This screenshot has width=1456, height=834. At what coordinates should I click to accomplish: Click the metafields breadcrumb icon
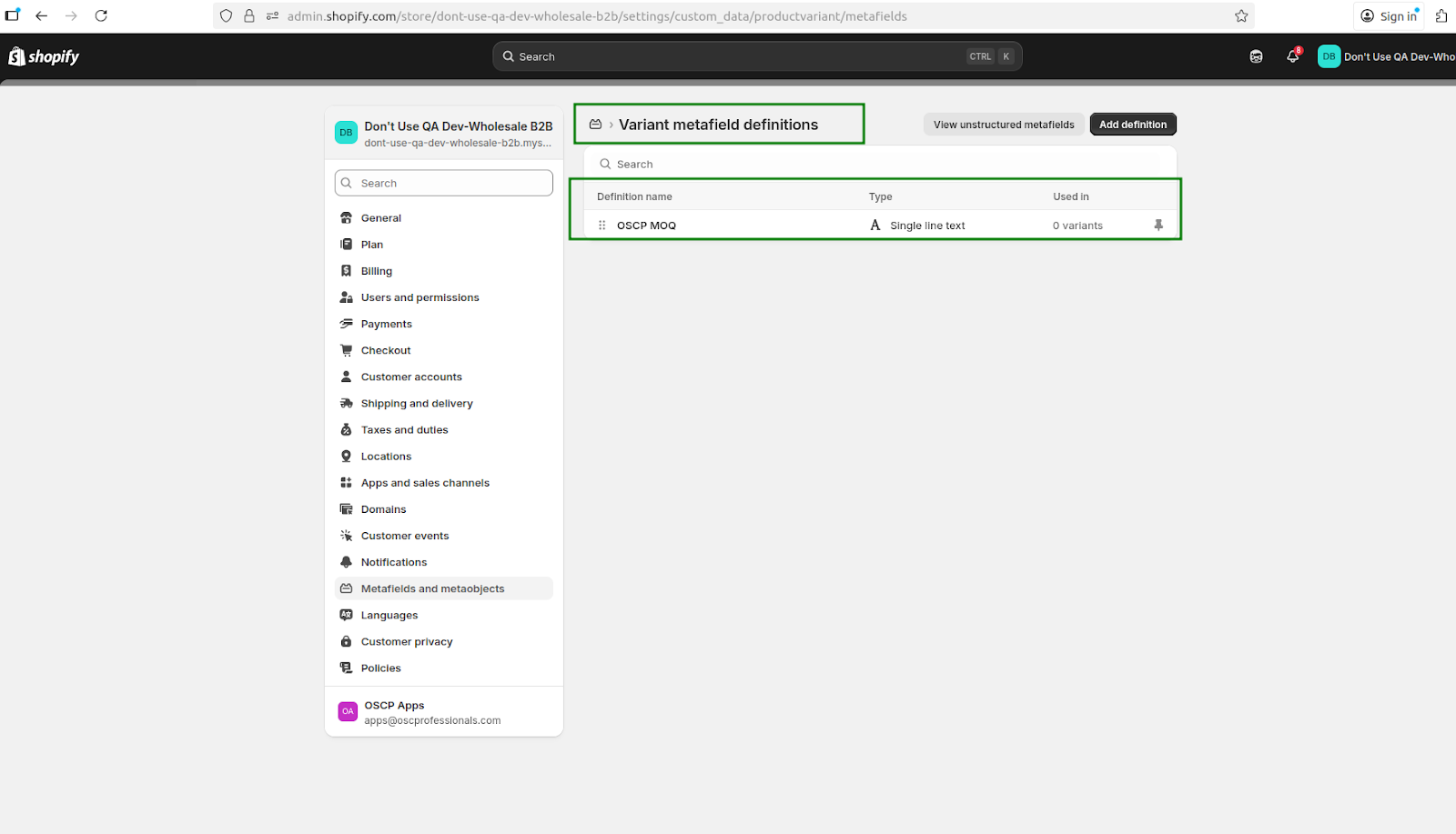[x=595, y=125]
